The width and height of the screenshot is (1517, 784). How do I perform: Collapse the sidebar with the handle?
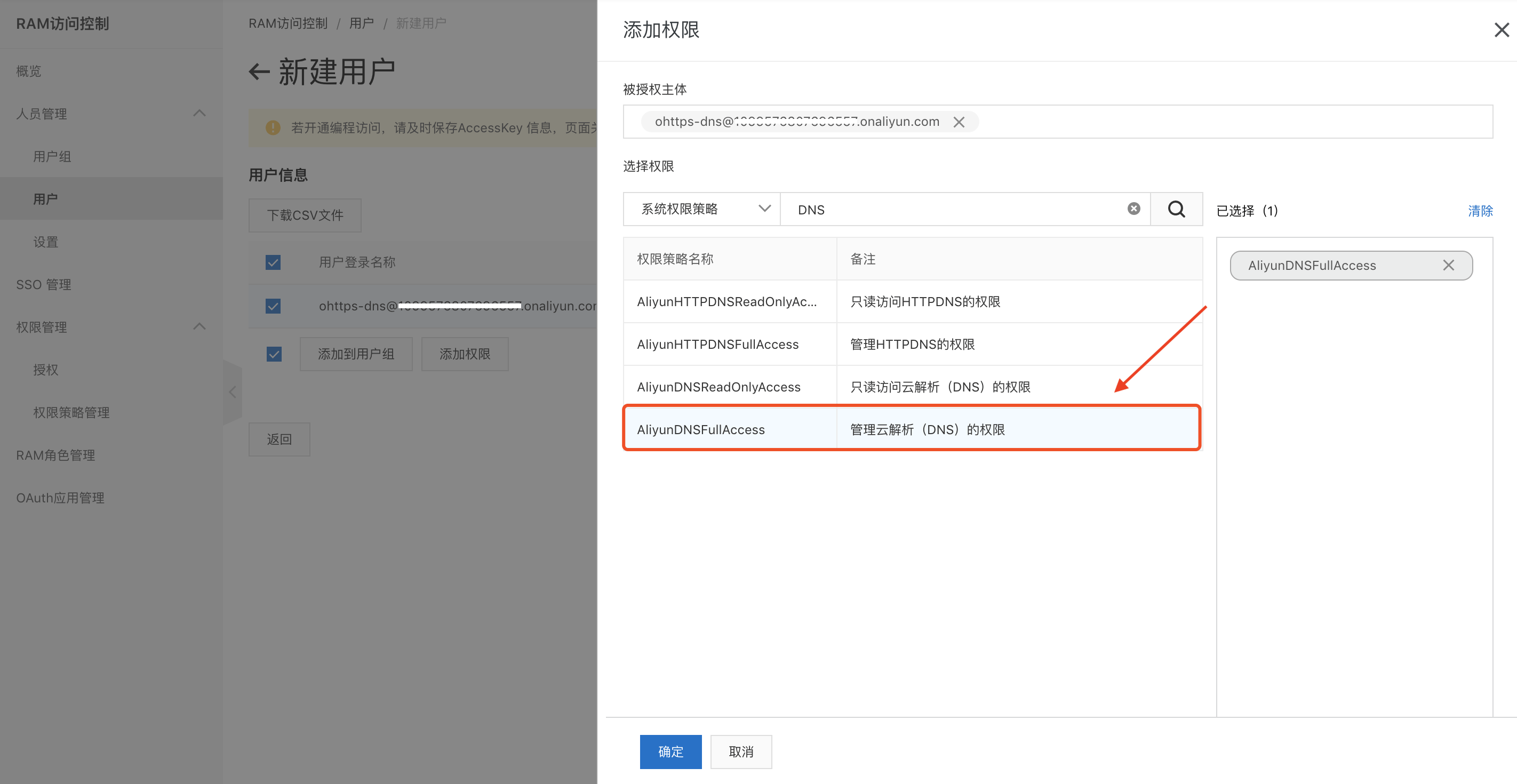click(233, 393)
